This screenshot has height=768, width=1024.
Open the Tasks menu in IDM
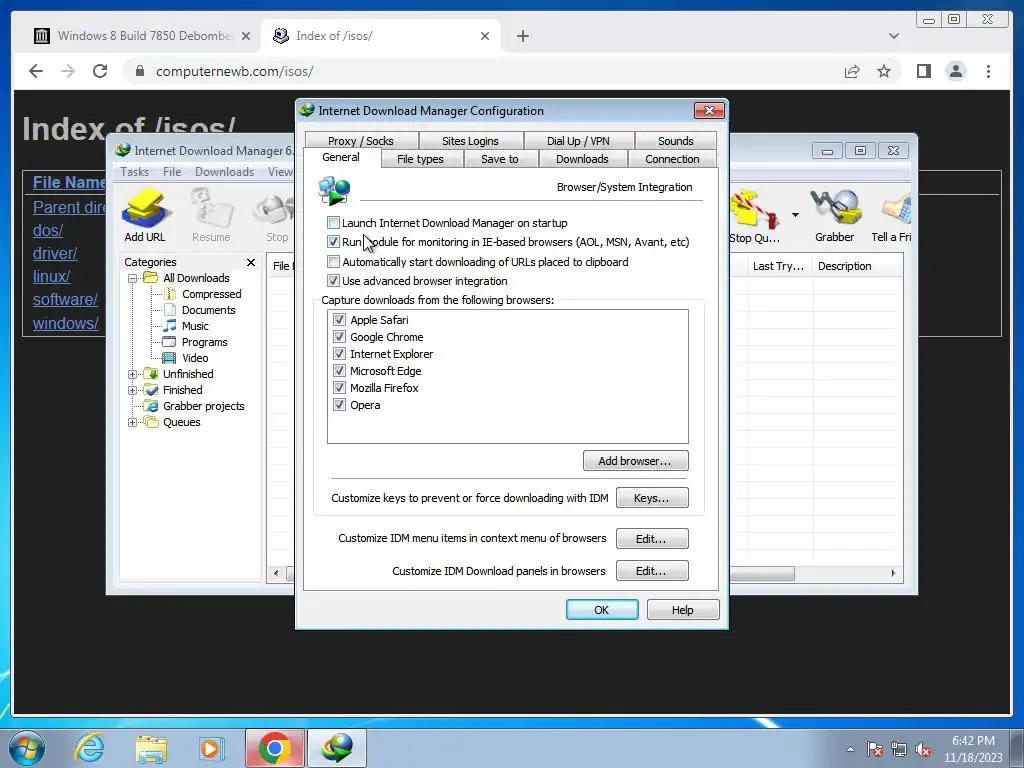(135, 172)
